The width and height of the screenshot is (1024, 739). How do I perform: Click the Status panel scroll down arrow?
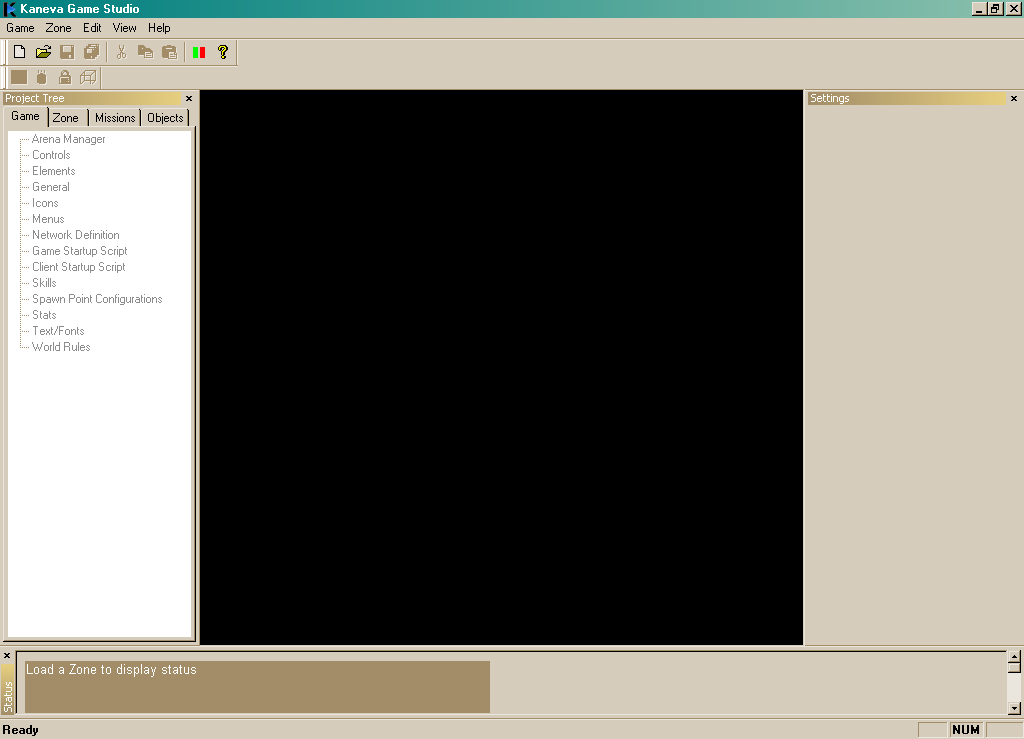[x=1014, y=708]
